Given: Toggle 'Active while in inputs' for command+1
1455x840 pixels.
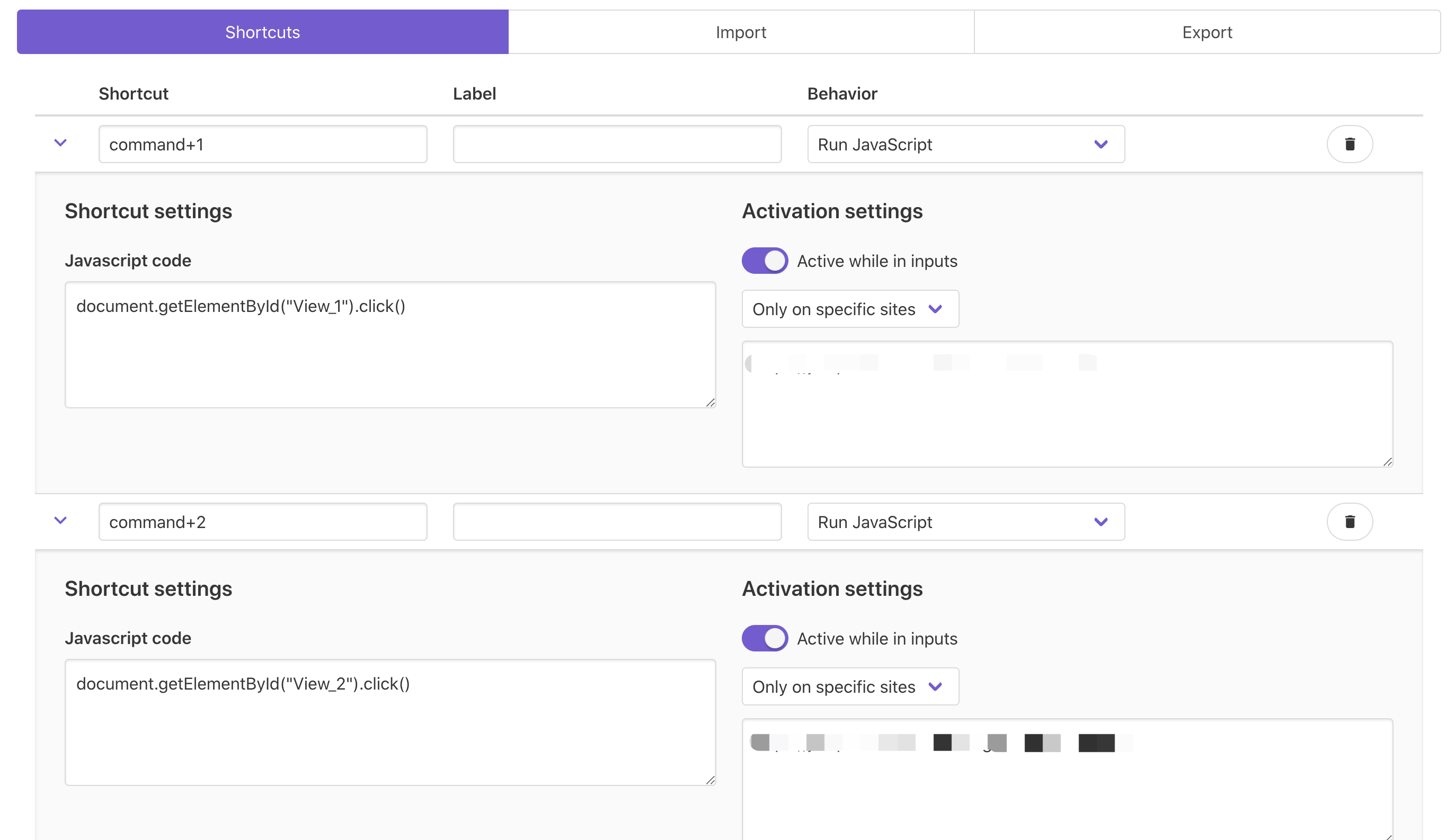Looking at the screenshot, I should [764, 261].
